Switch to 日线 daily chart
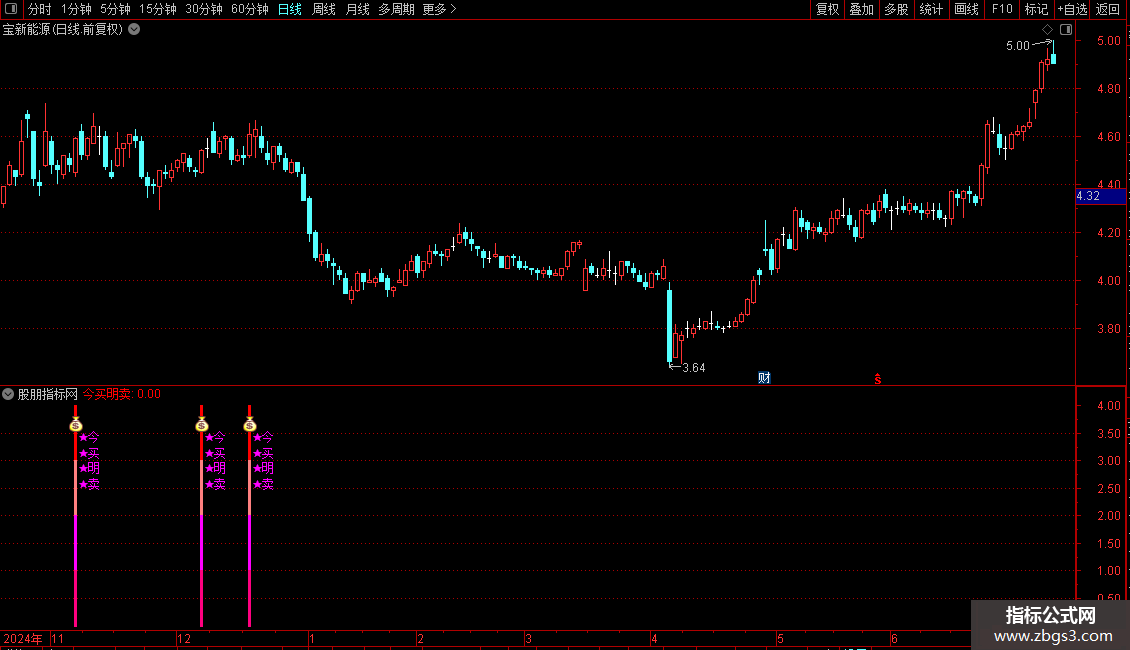This screenshot has width=1130, height=650. (x=290, y=9)
